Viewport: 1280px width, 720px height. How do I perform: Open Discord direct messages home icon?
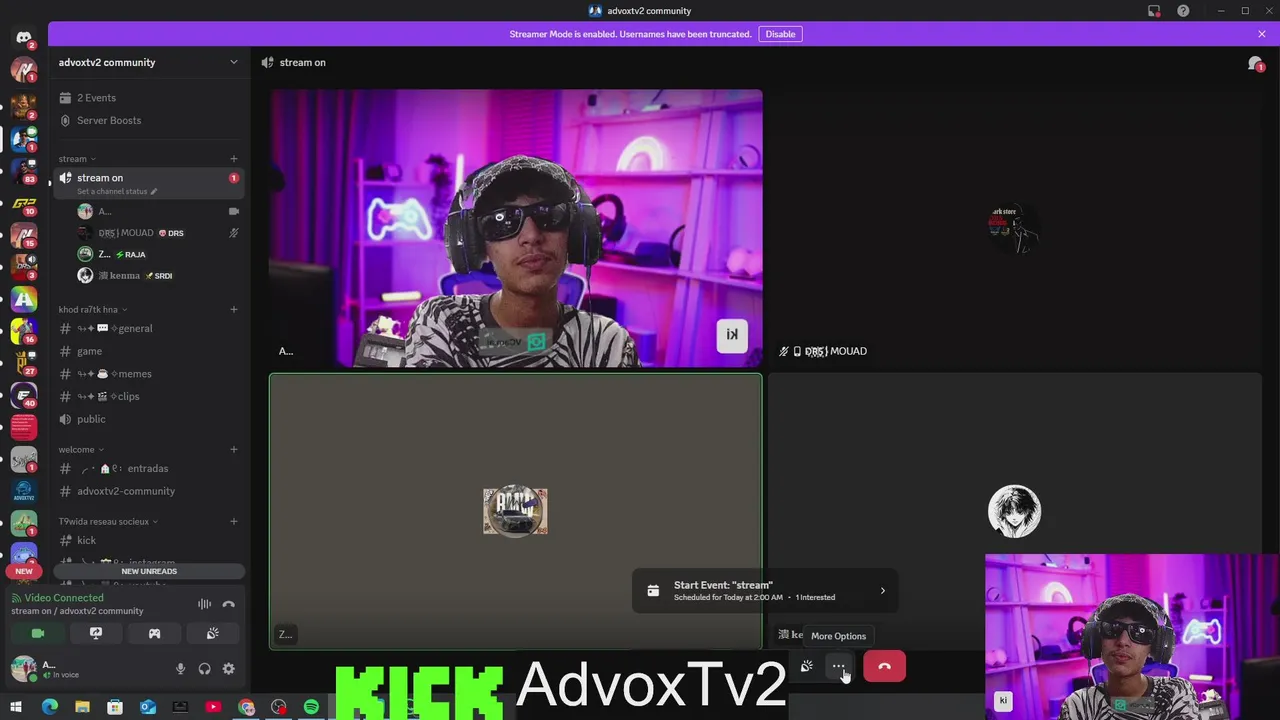[x=23, y=38]
